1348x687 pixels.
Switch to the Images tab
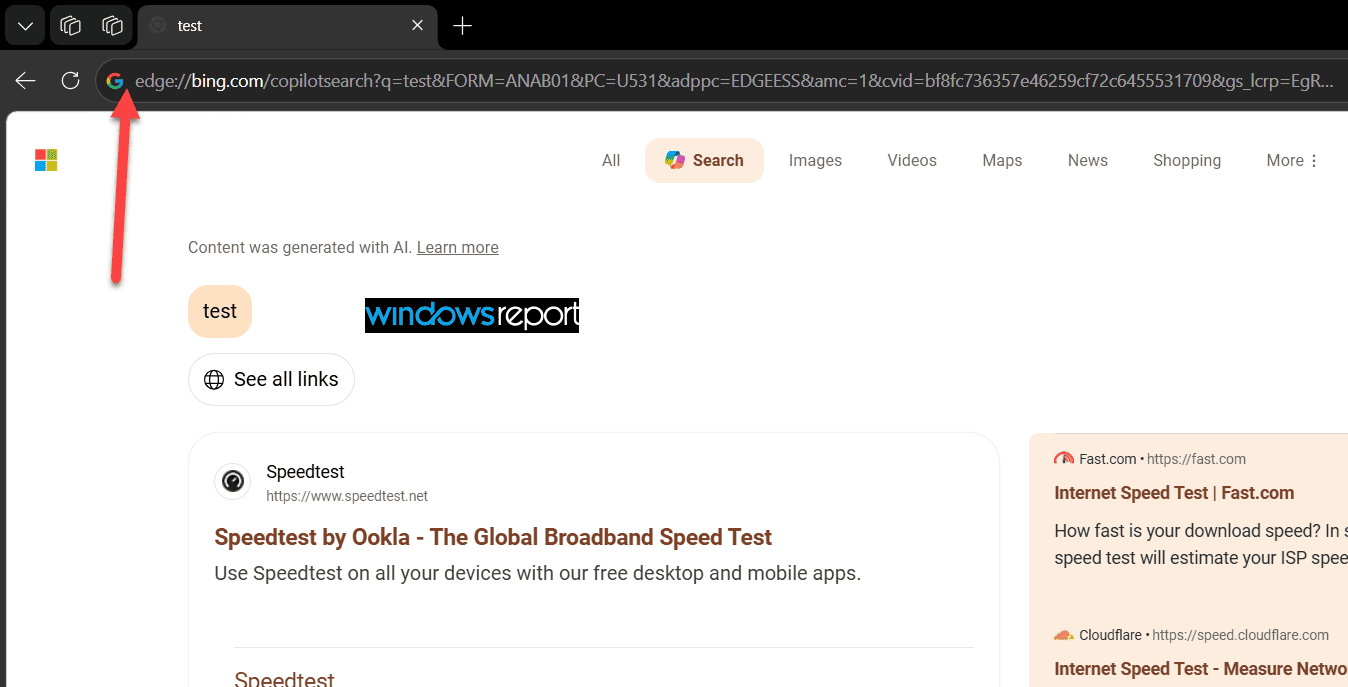[815, 160]
